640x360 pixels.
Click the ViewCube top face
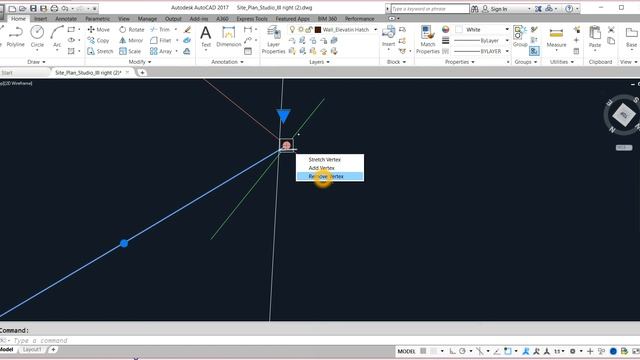point(623,114)
